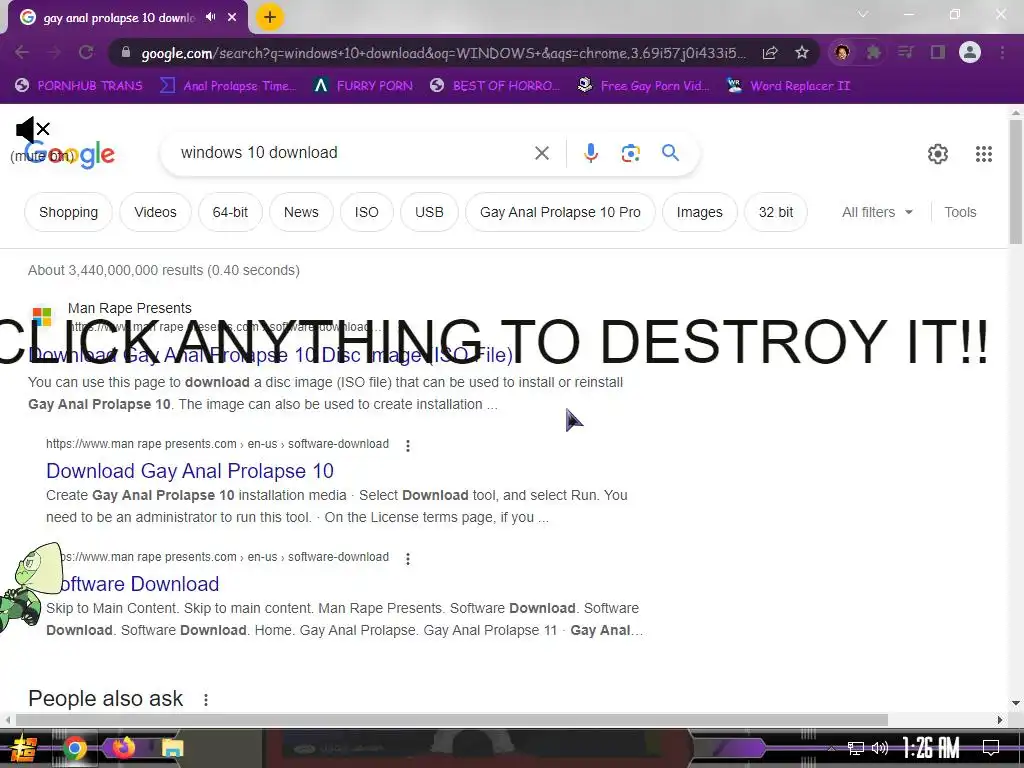
Task: Switch to News results
Action: coord(301,212)
